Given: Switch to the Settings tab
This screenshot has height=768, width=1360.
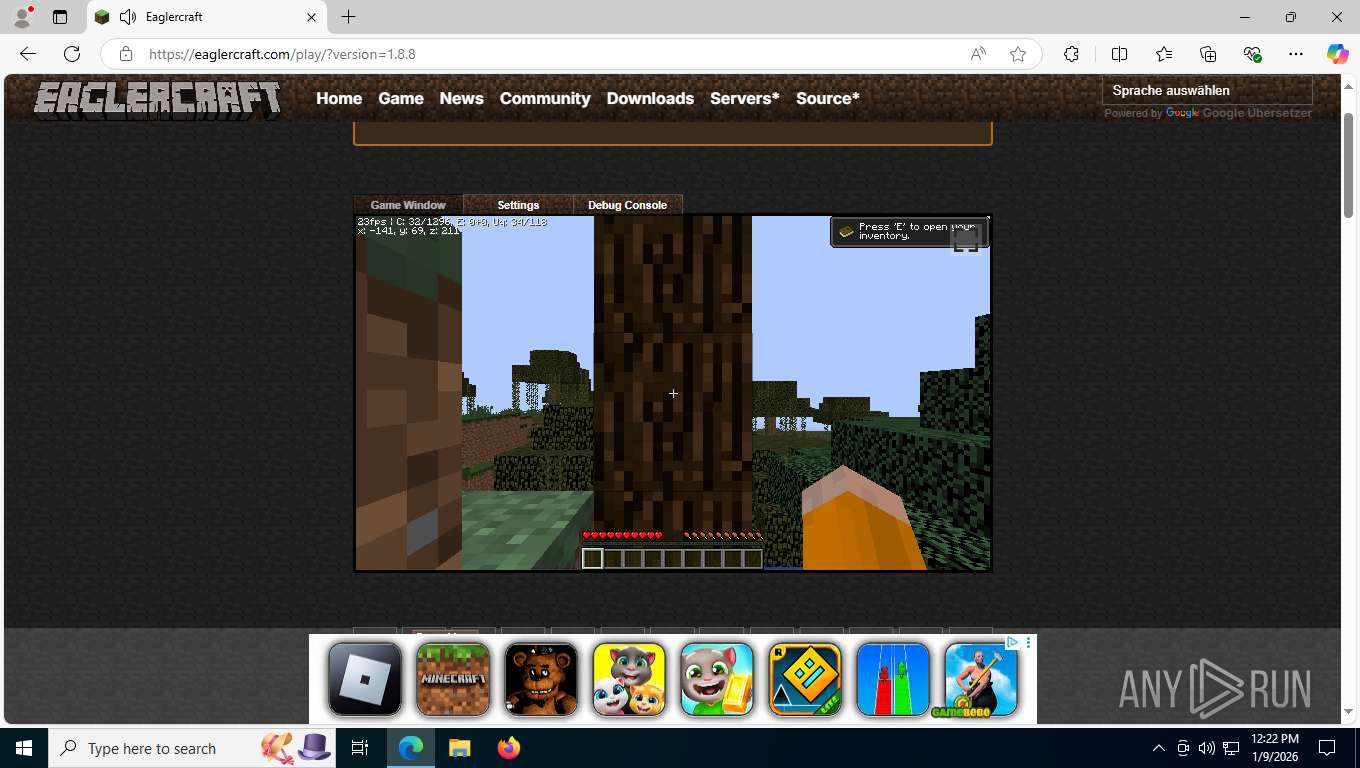Looking at the screenshot, I should tap(518, 205).
